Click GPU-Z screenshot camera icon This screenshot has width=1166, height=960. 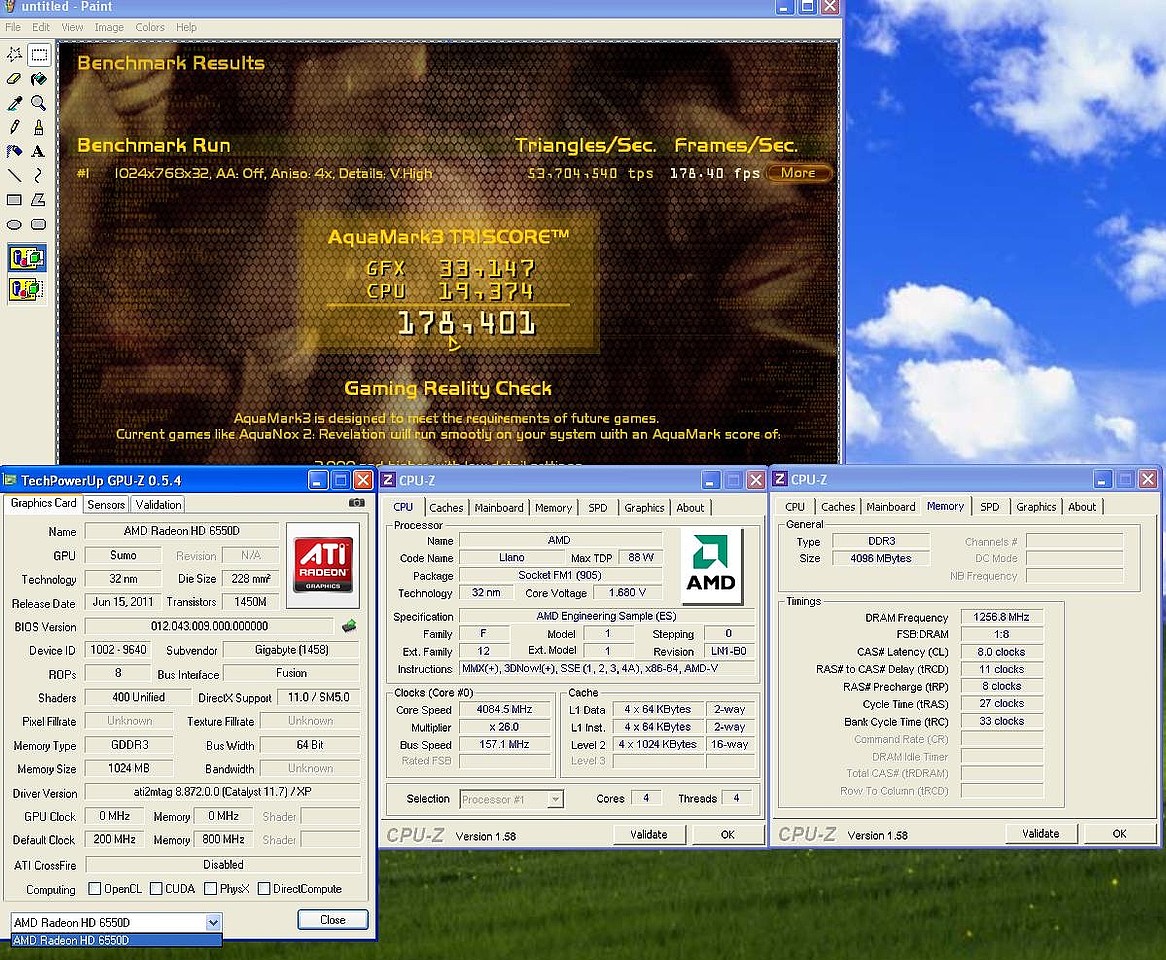pos(357,503)
